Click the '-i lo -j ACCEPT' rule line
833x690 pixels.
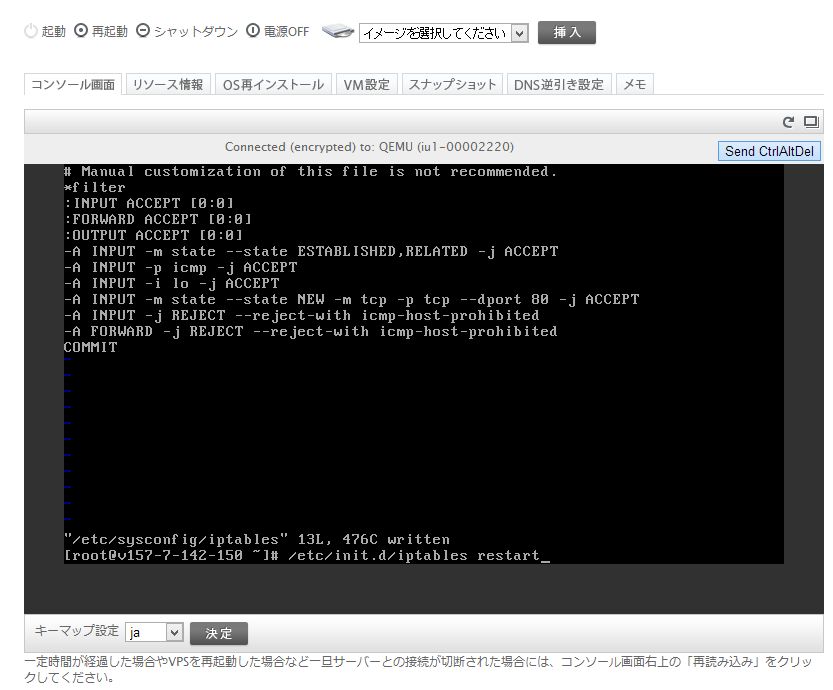tap(172, 283)
